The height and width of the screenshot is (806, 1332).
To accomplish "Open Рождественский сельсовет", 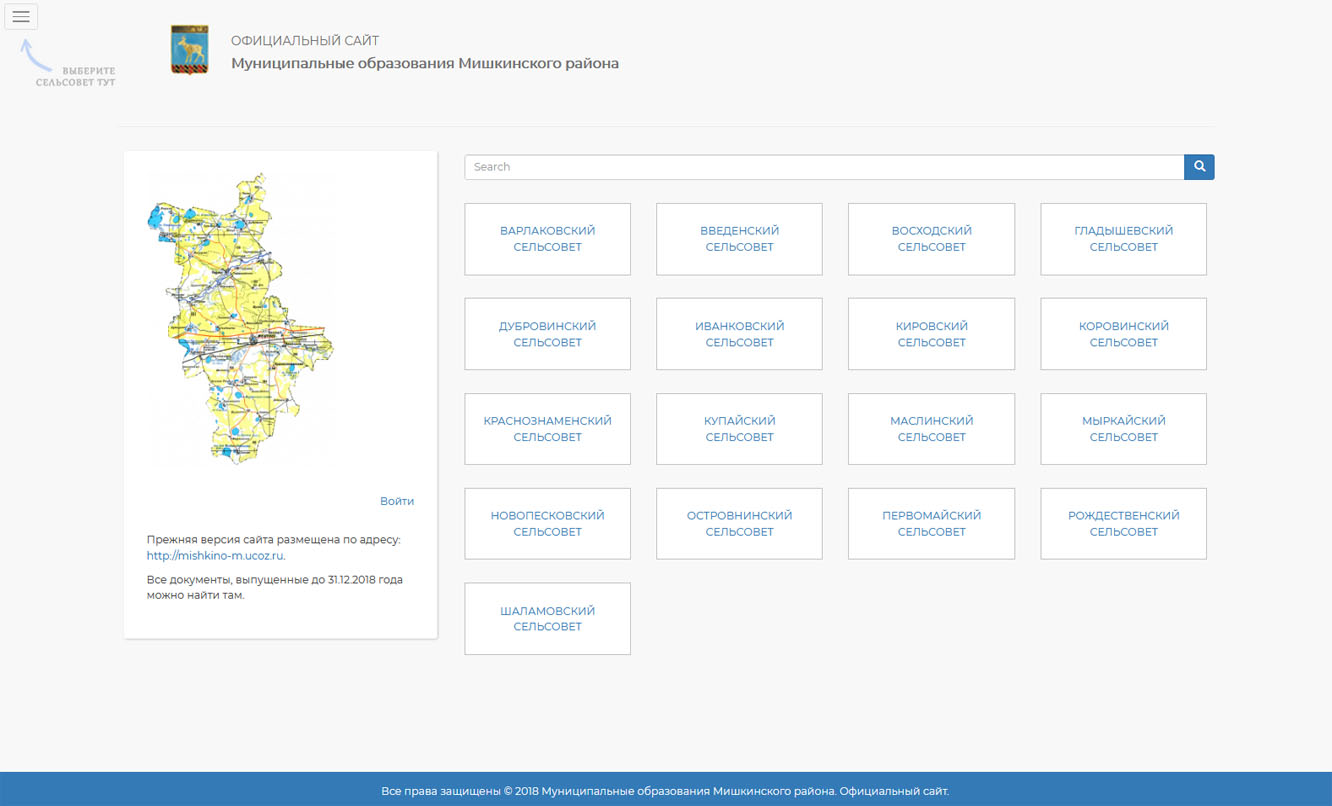I will tap(1124, 524).
